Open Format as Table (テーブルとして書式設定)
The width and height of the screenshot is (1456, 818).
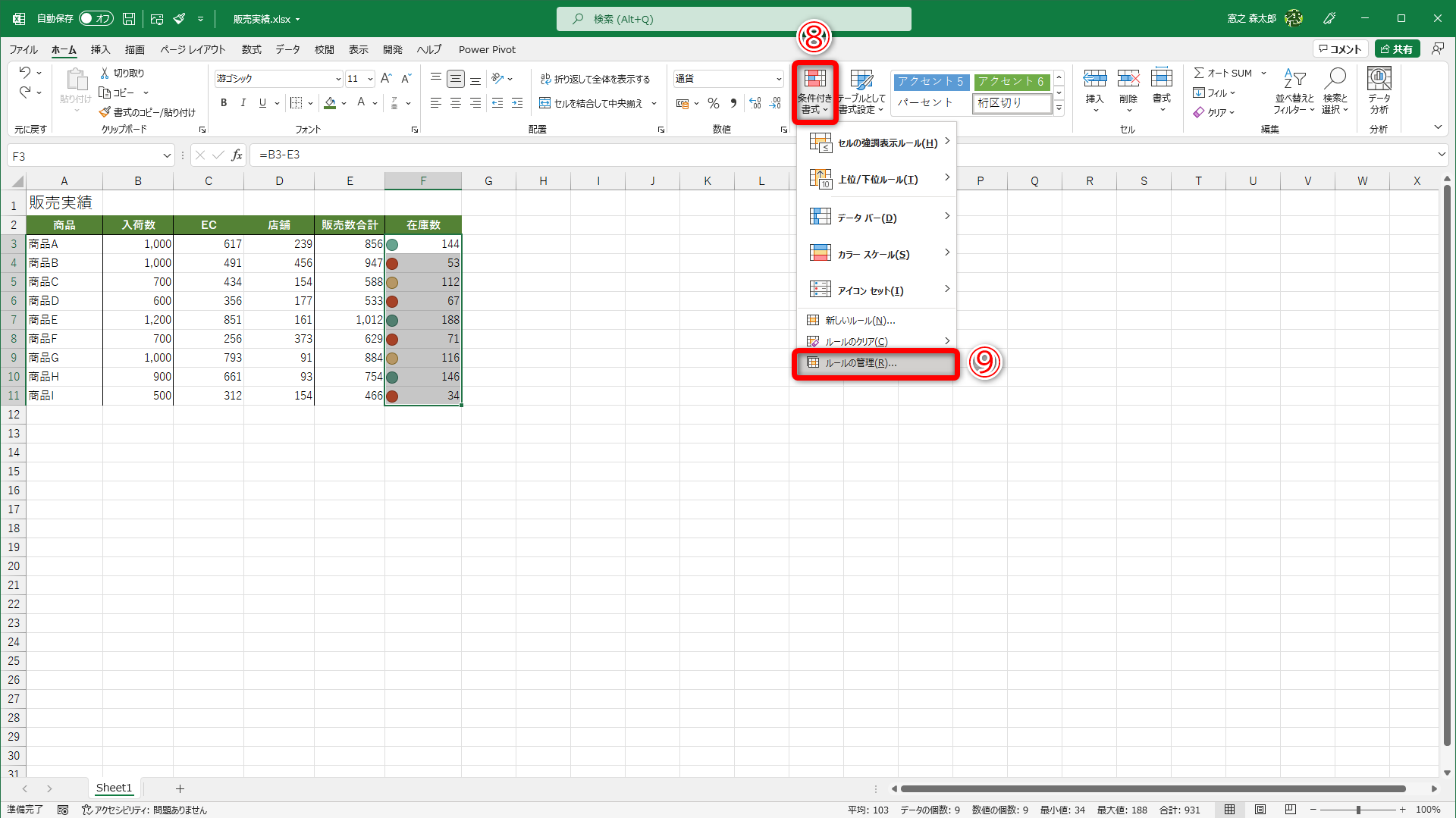[x=861, y=92]
